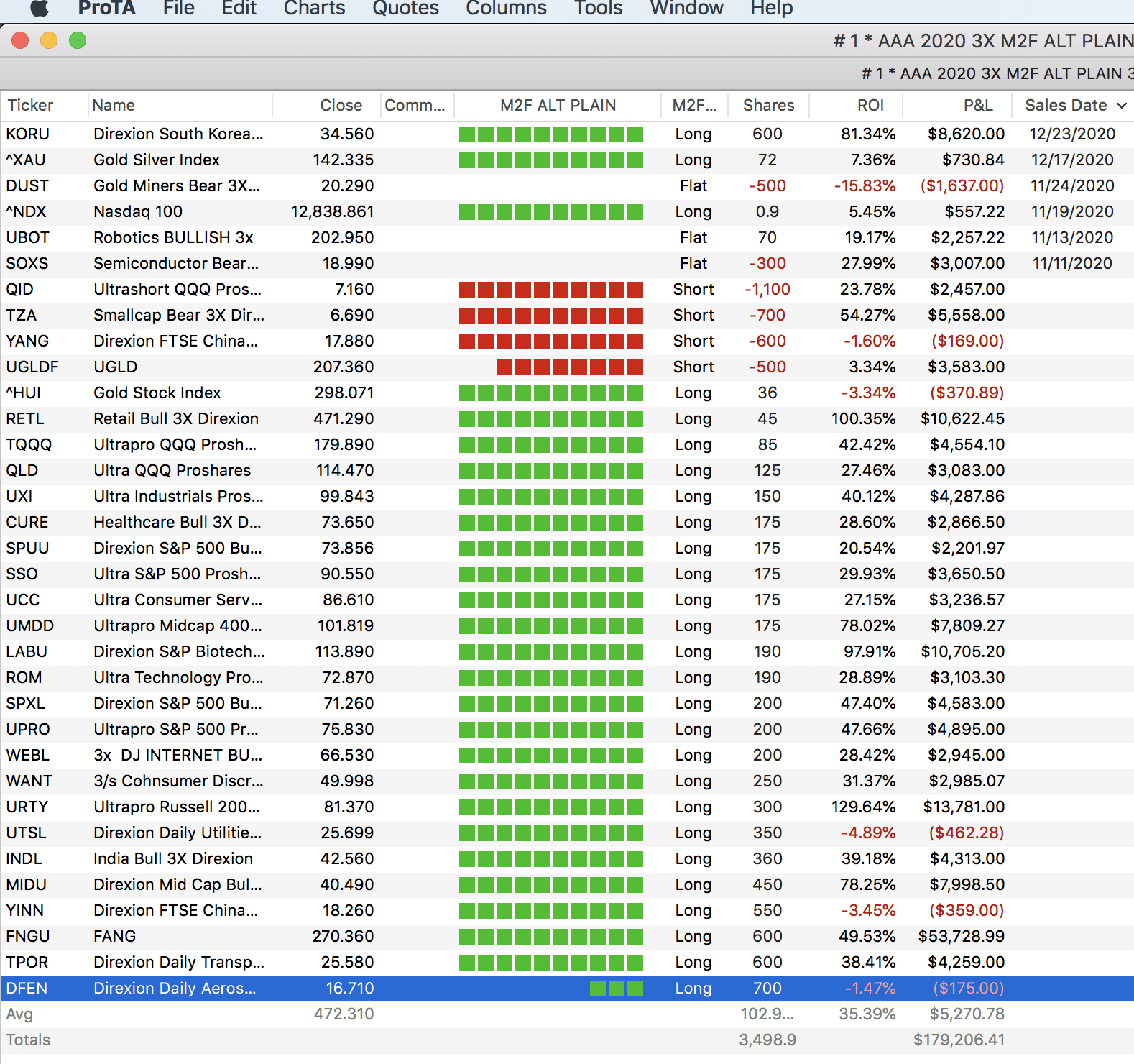Select the URTY ticker cell
Image resolution: width=1134 pixels, height=1064 pixels.
[x=27, y=807]
